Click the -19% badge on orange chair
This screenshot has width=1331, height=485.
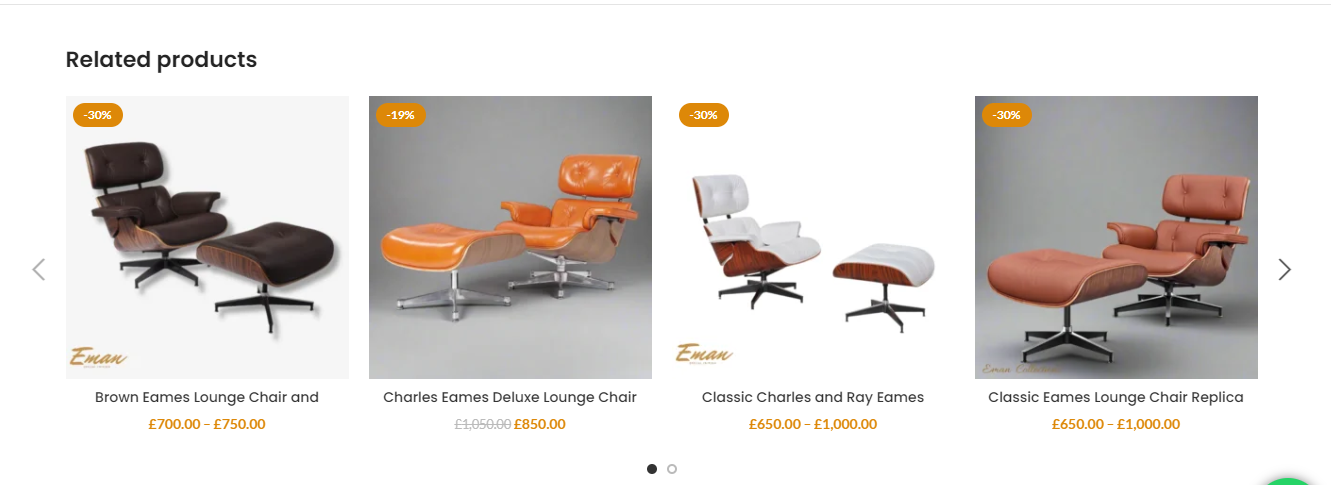tap(401, 115)
